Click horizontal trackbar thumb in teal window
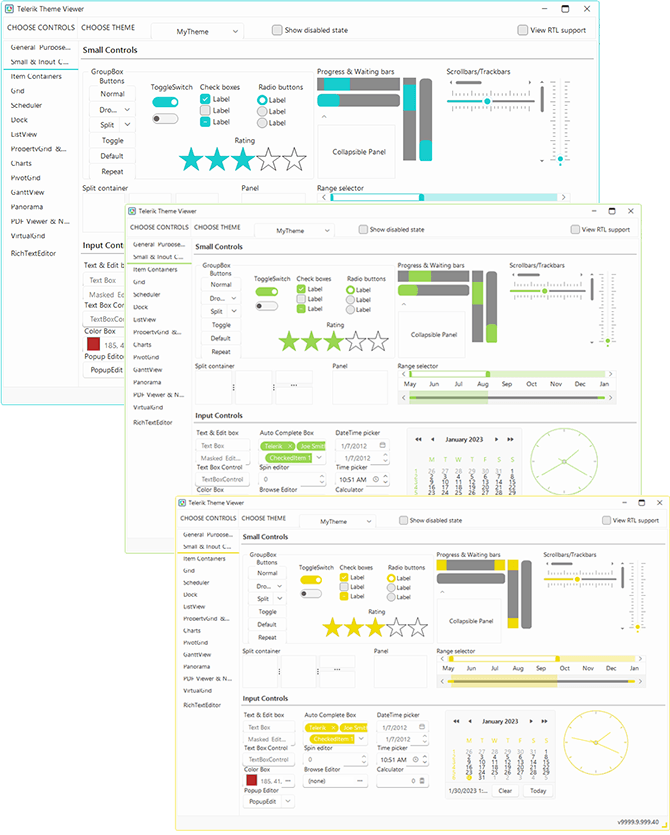The image size is (670, 835). pyautogui.click(x=487, y=101)
